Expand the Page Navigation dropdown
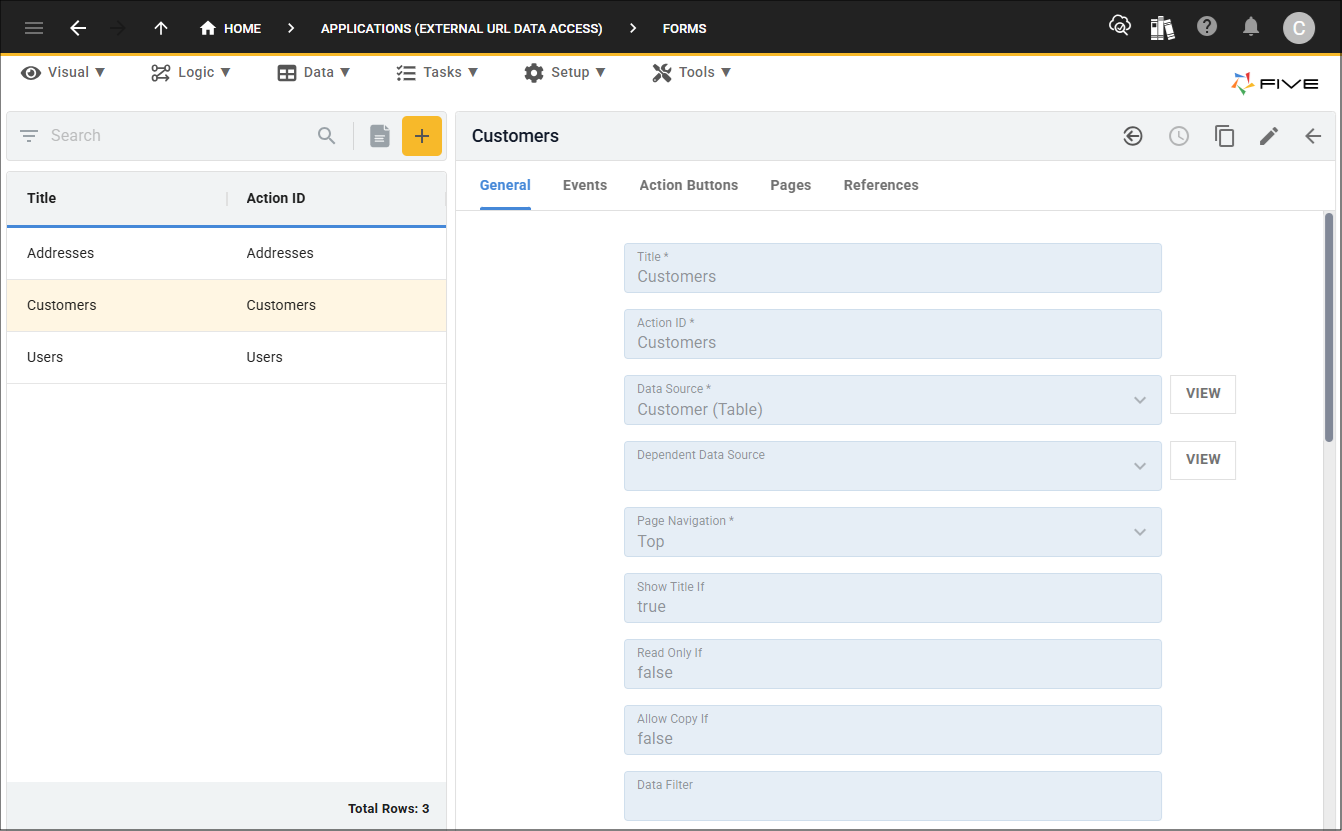The width and height of the screenshot is (1342, 831). (1139, 532)
